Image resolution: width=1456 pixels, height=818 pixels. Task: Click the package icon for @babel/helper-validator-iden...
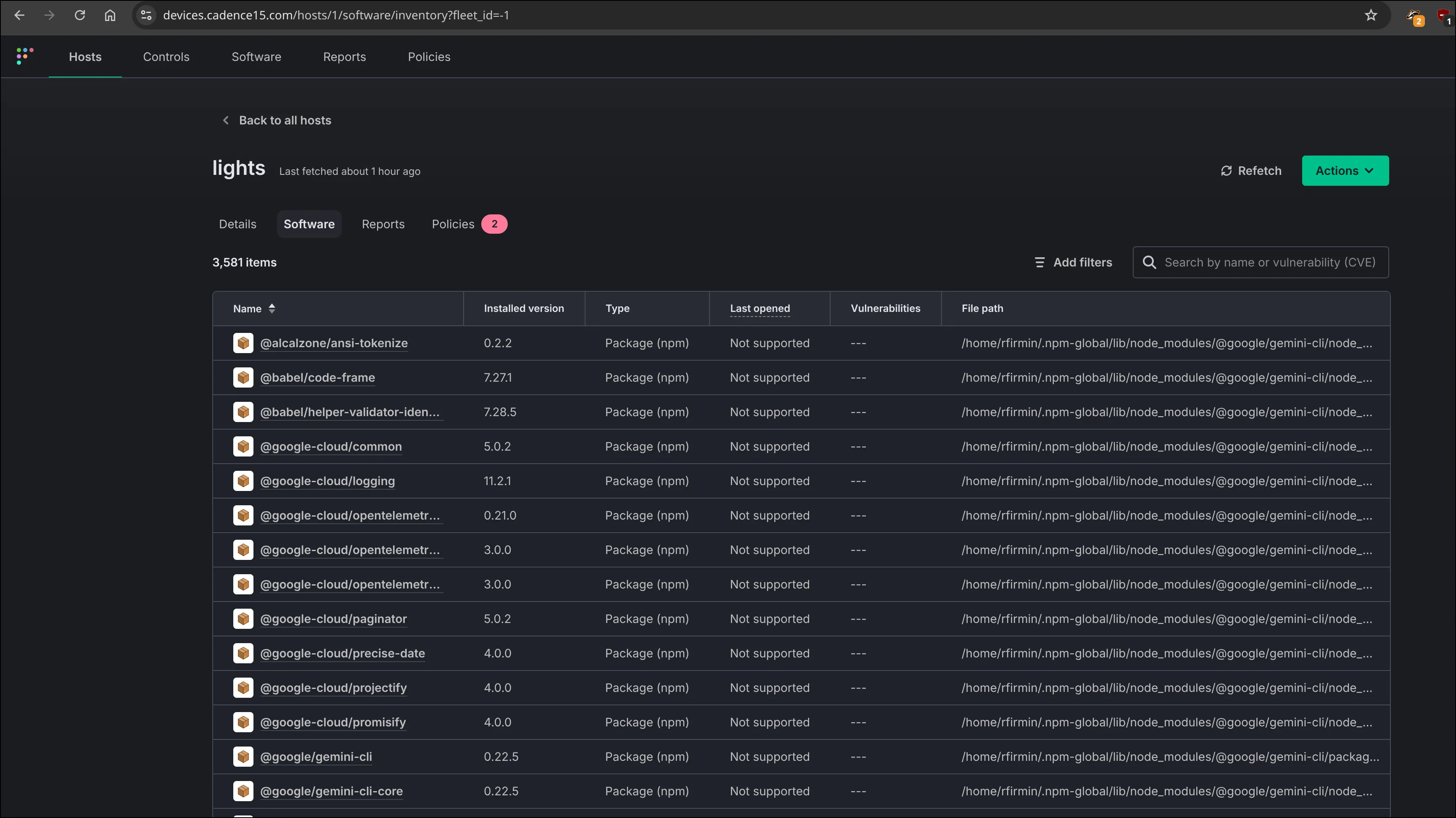(x=243, y=412)
